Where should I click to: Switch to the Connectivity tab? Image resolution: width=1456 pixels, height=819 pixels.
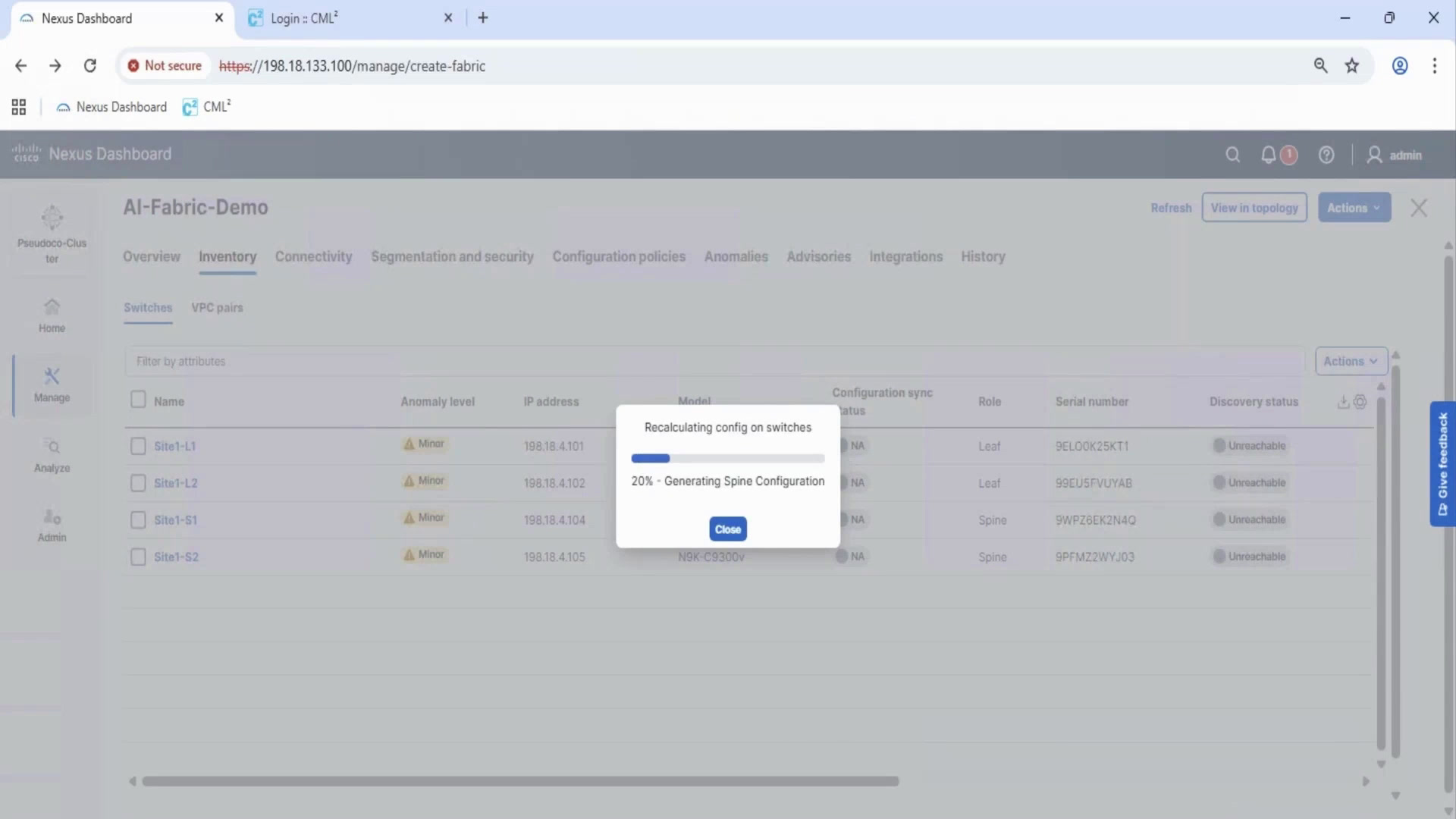pos(313,257)
